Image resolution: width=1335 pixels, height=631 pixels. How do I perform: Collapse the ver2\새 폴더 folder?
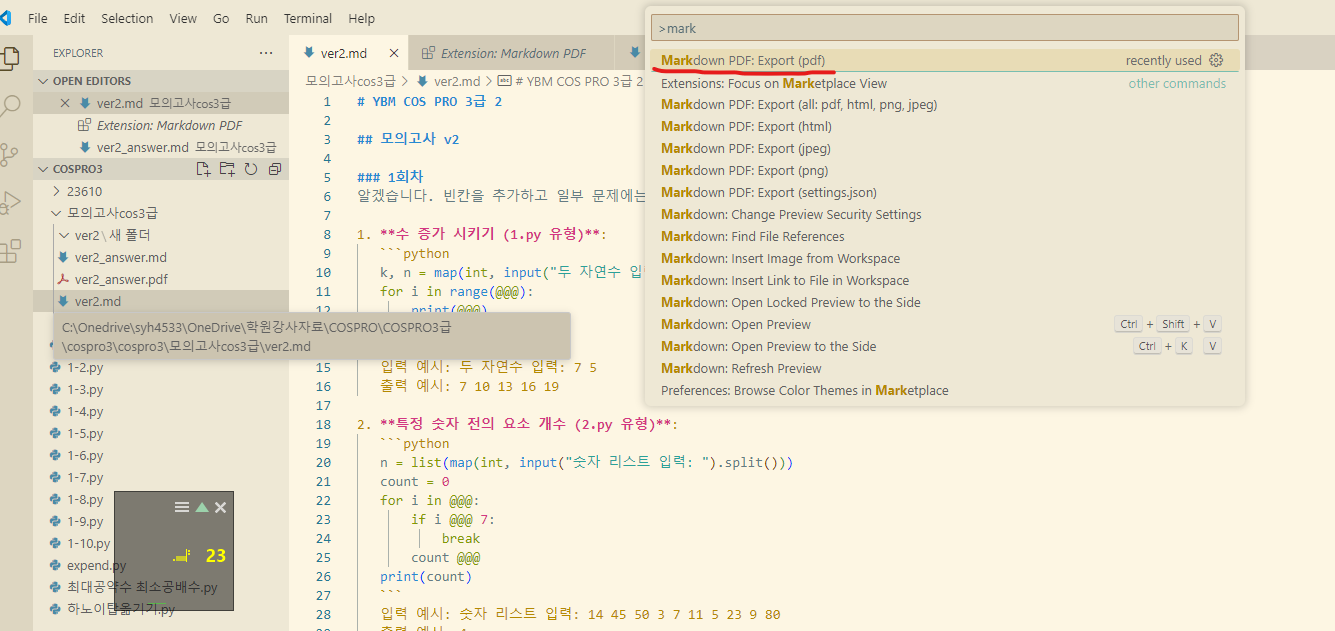[111, 235]
